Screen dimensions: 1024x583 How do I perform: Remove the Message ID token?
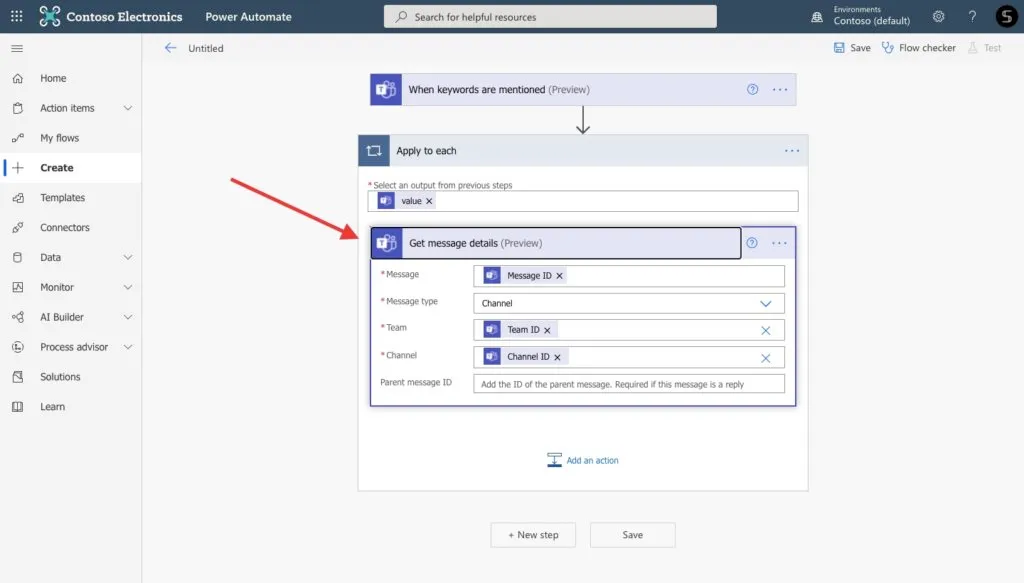(x=559, y=276)
